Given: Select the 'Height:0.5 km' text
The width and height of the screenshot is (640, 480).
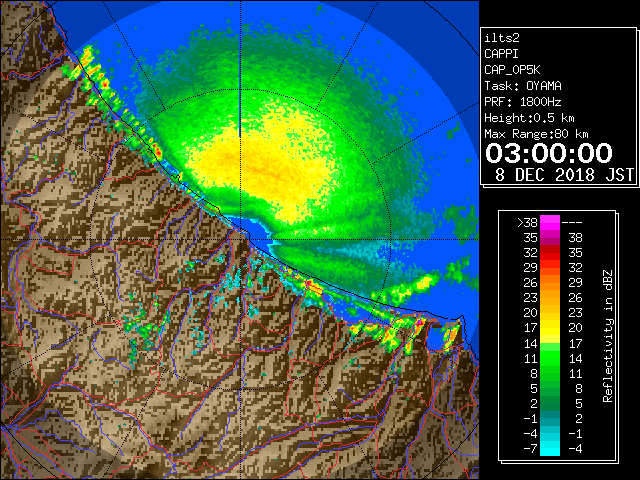Looking at the screenshot, I should coord(529,118).
